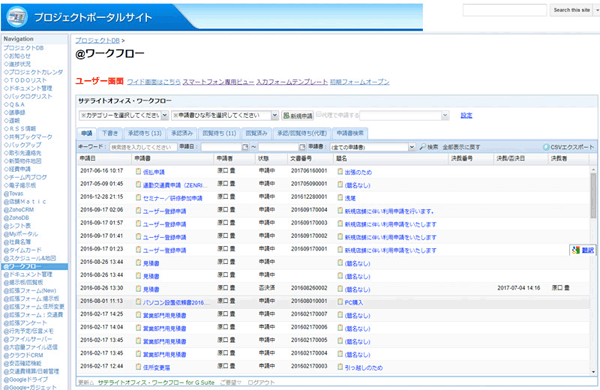This screenshot has height=390, width=600.
Task: Click document number 201706160001
Action: 309,171
